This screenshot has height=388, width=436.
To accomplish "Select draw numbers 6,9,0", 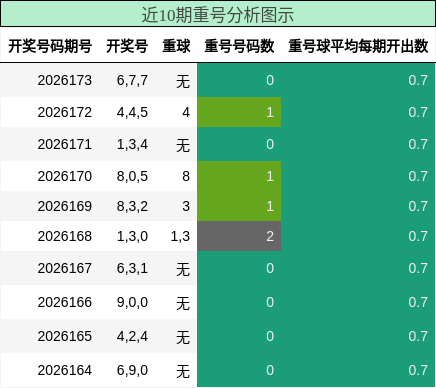I will (x=132, y=370).
